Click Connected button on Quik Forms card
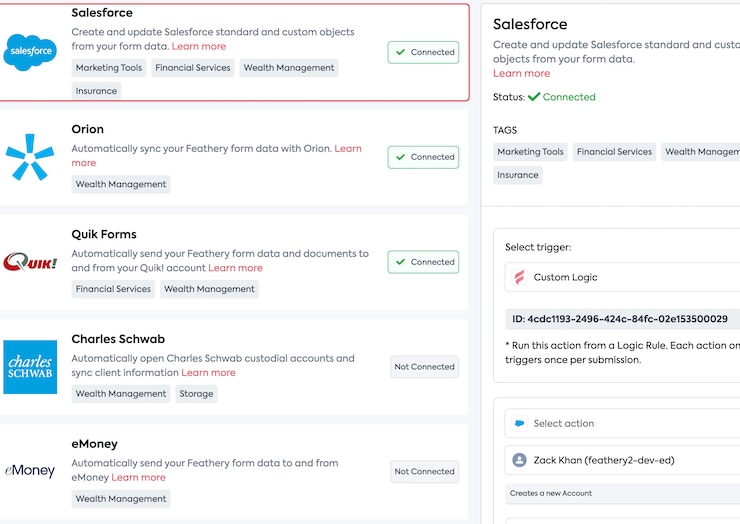 tap(423, 262)
